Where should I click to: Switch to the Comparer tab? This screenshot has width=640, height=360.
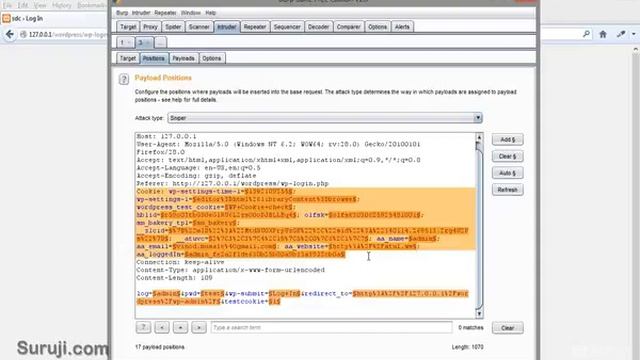(x=348, y=27)
